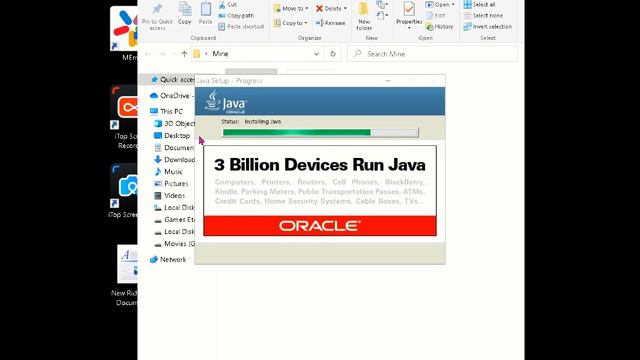Select Network in navigation pane
640x360 pixels.
coord(168,260)
